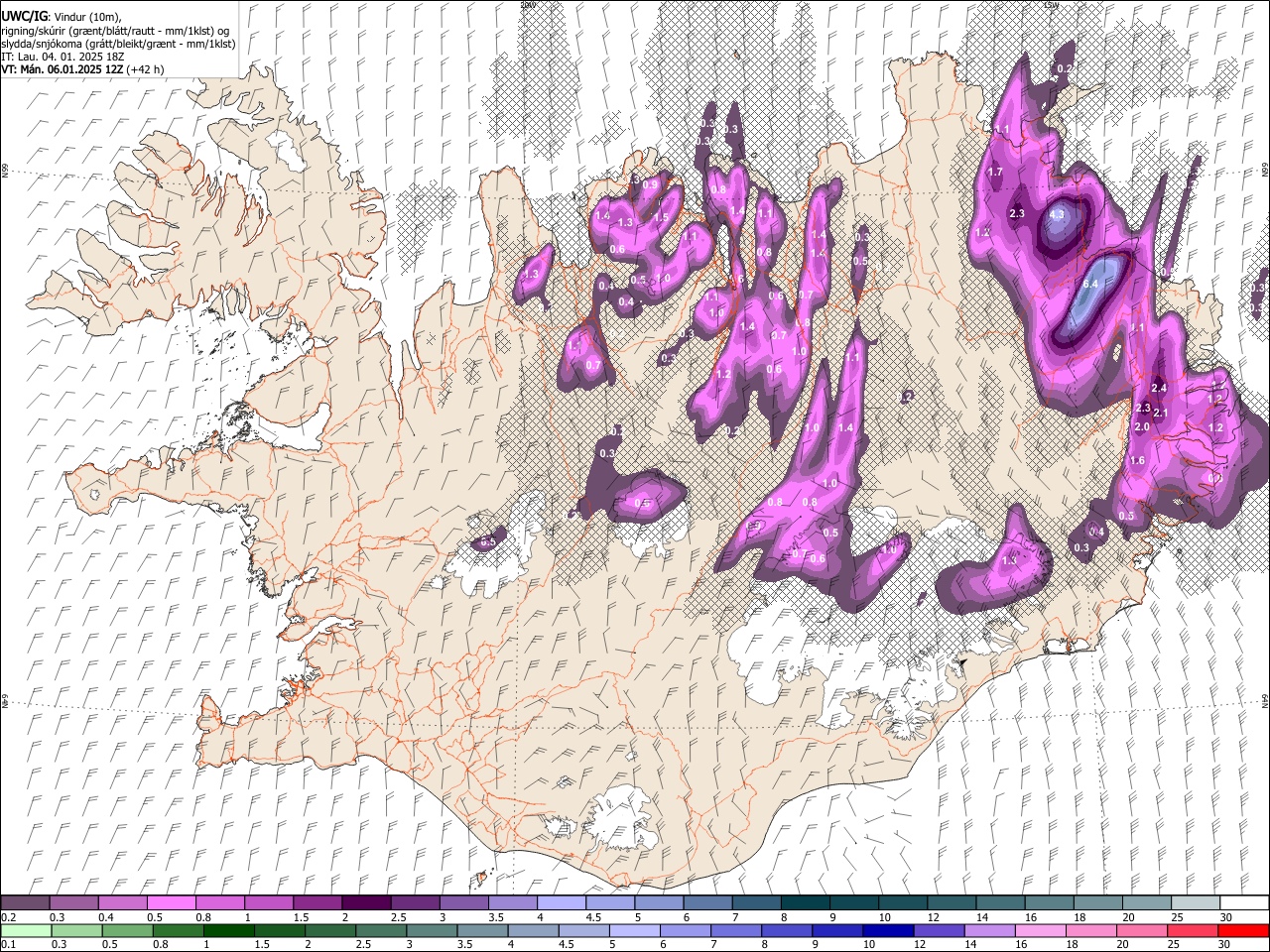Click the purple-scale legend swatch between 0.2 and 0.3
This screenshot has width=1270, height=952.
25,903
